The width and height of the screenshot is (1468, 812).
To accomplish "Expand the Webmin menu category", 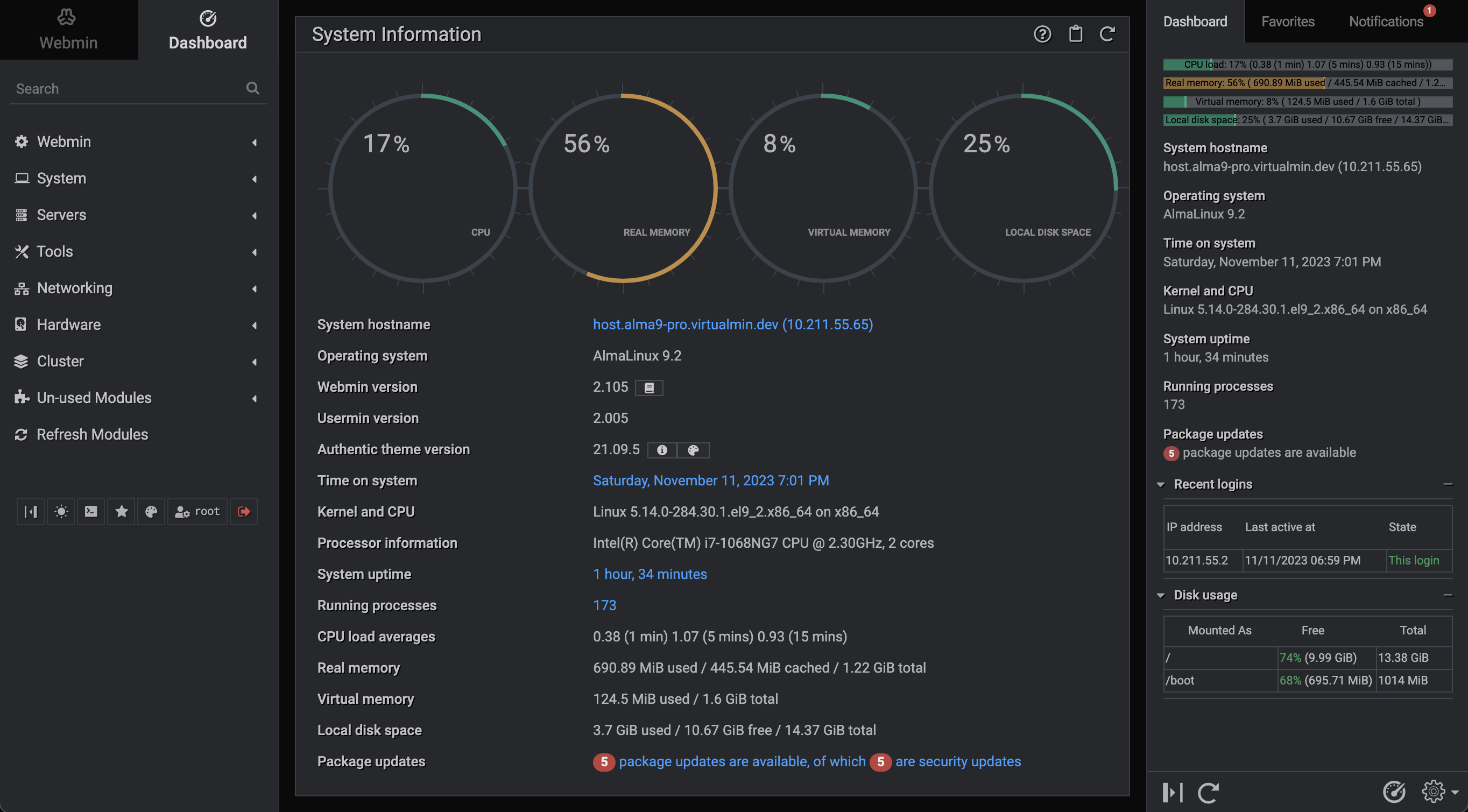I will 138,142.
